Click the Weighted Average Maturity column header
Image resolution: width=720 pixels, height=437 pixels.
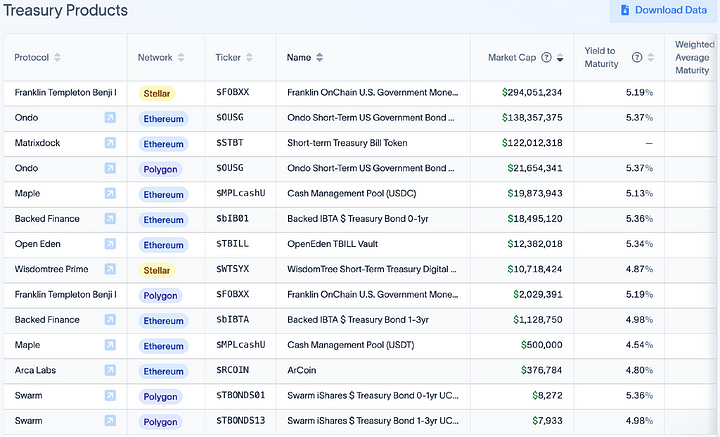tap(694, 57)
